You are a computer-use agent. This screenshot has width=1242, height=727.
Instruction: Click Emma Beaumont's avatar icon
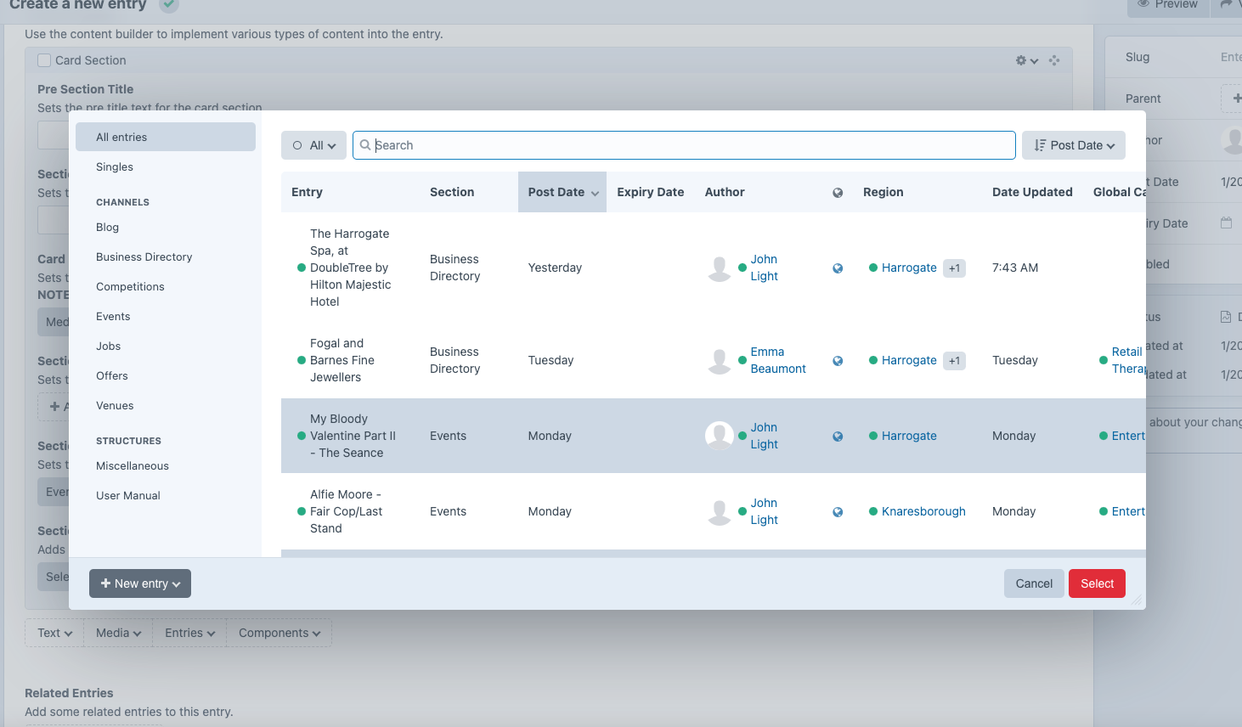coord(719,361)
